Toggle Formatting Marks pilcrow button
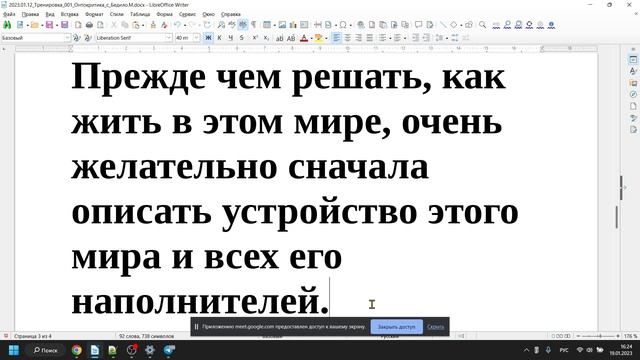Image resolution: width=640 pixels, height=360 pixels. (x=253, y=25)
